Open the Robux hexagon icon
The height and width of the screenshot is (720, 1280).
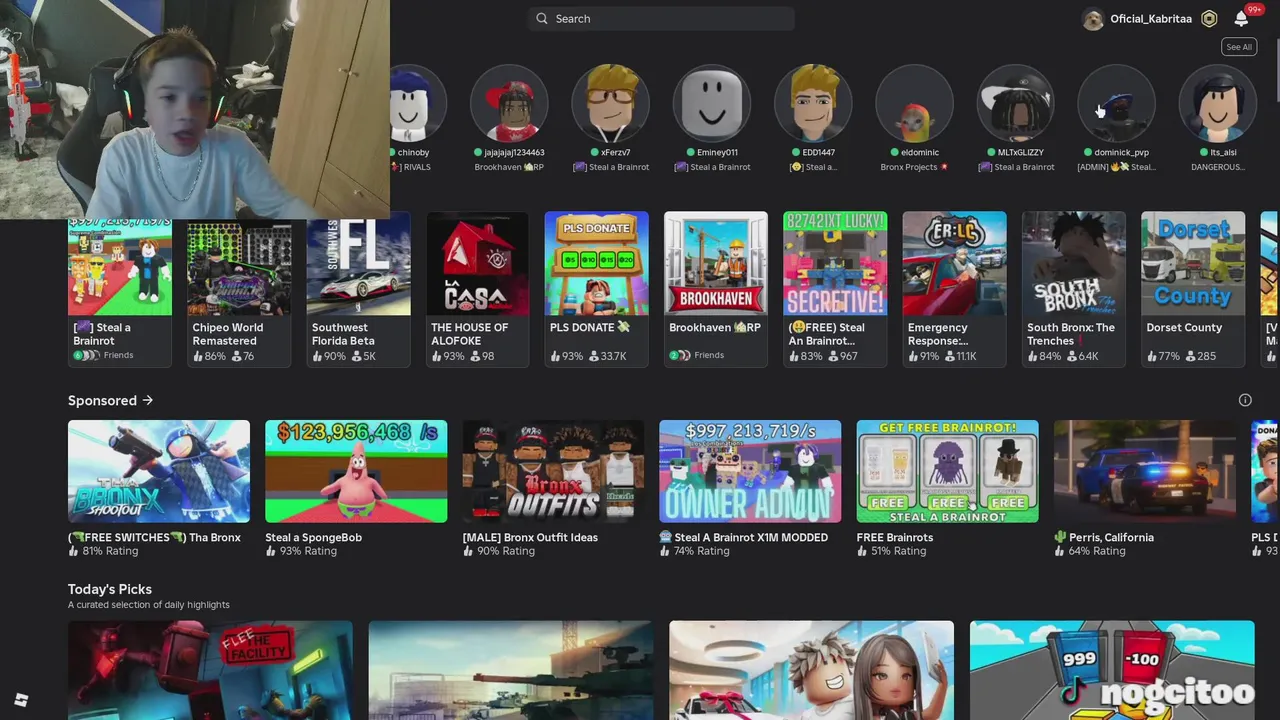1209,19
